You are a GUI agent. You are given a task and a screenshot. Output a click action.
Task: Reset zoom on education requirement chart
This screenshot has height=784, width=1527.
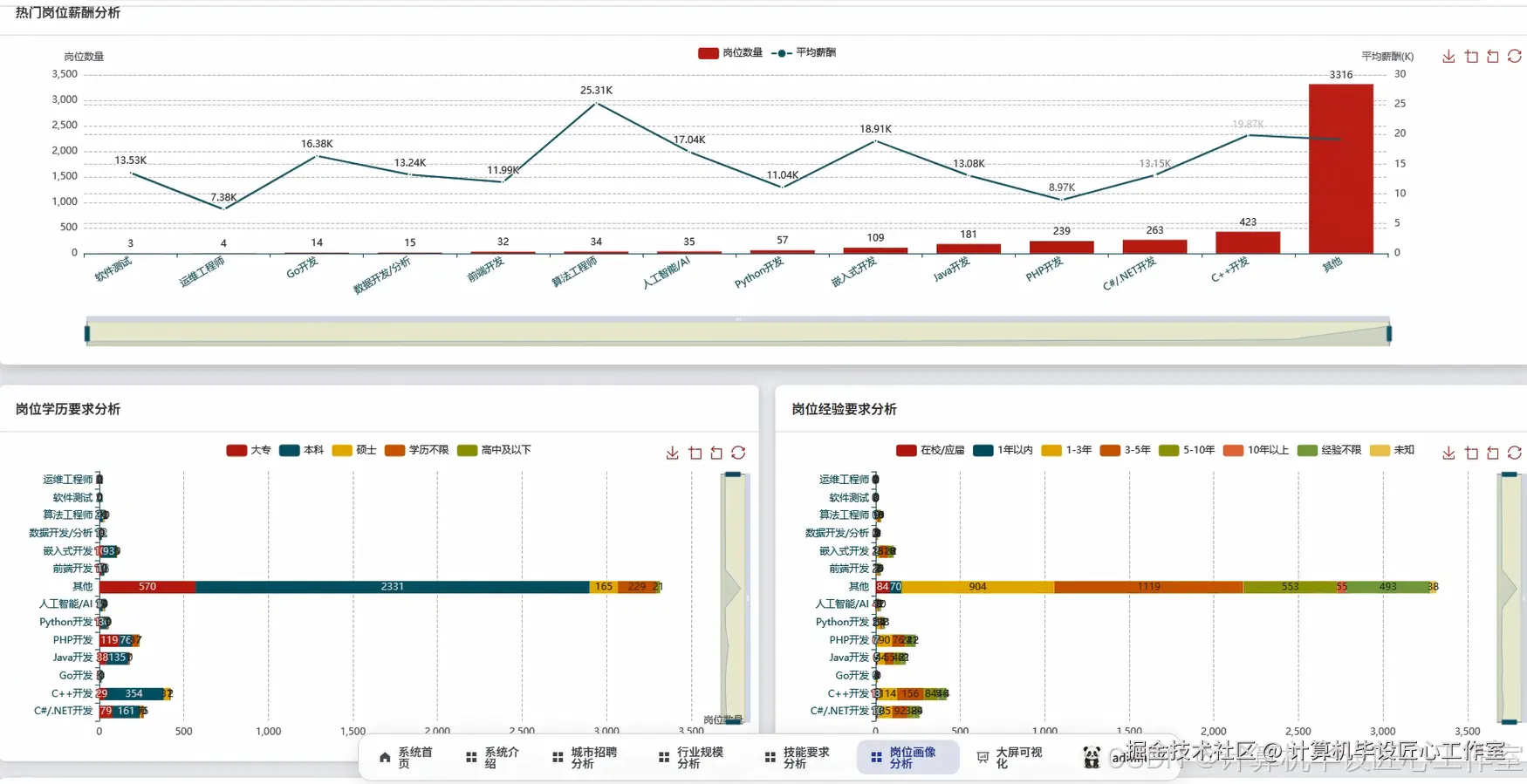coord(716,453)
